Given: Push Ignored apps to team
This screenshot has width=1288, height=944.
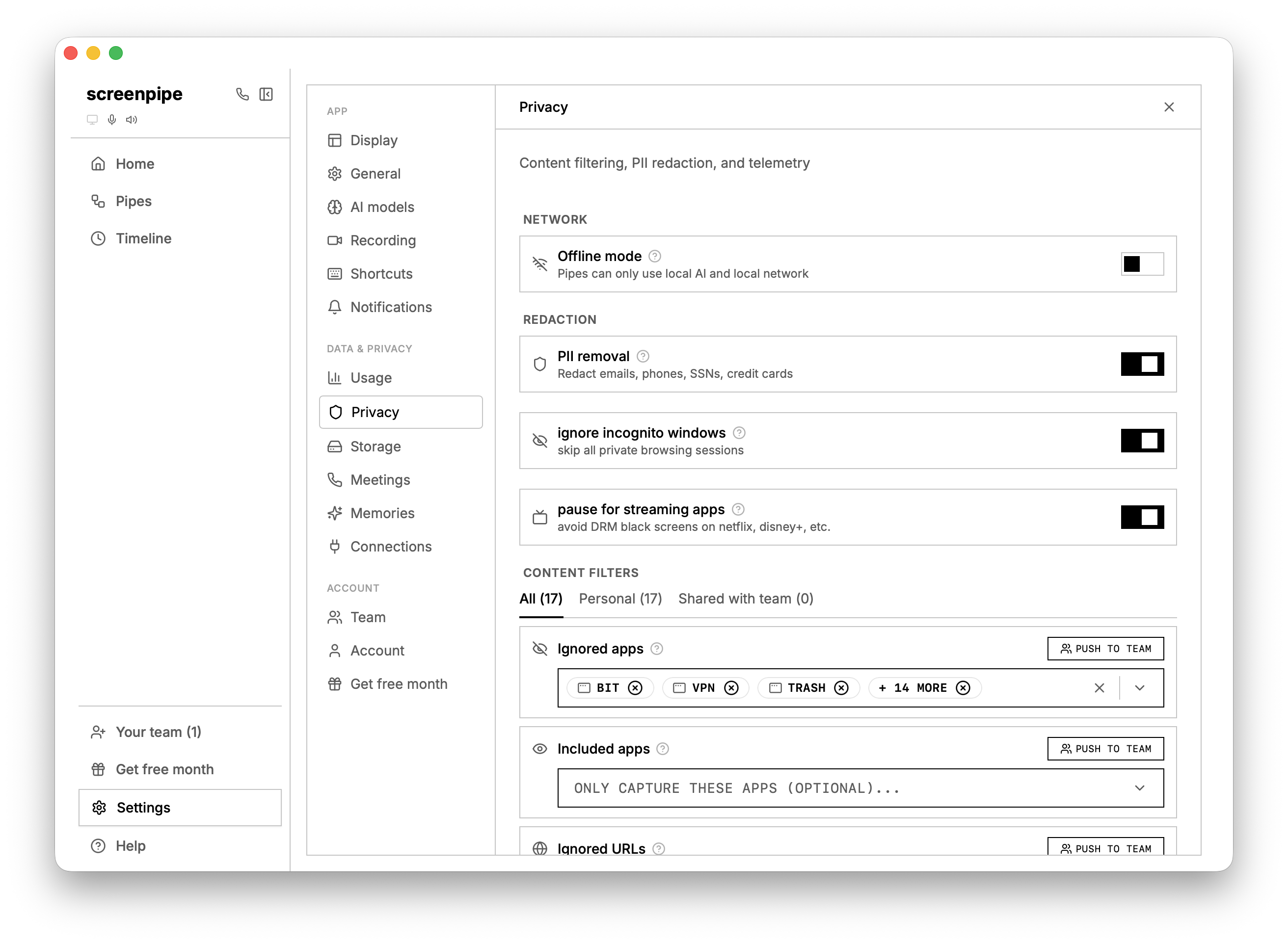Looking at the screenshot, I should [1105, 649].
